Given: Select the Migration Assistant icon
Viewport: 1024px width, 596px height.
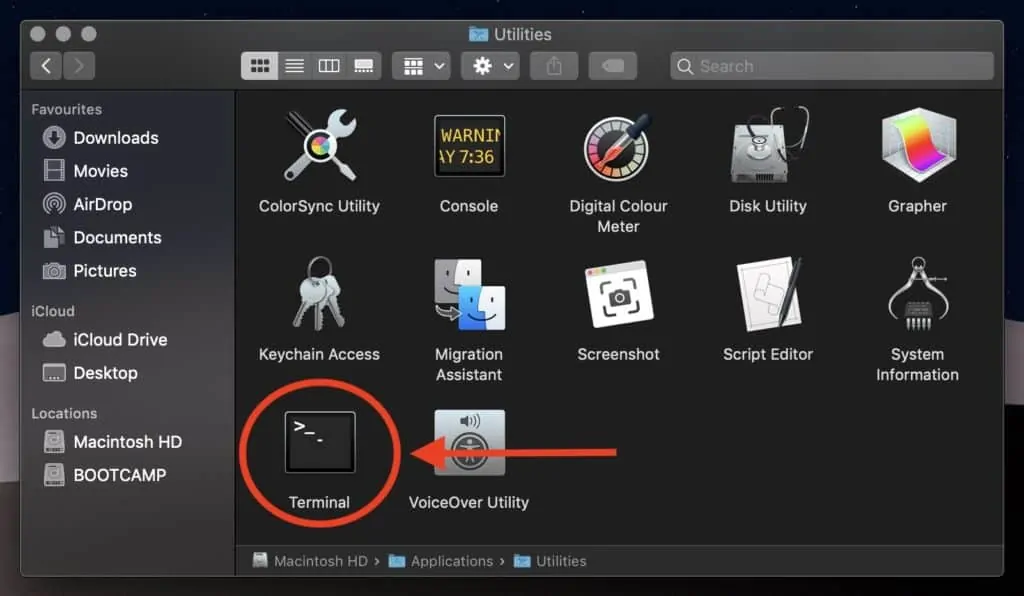Looking at the screenshot, I should [469, 294].
